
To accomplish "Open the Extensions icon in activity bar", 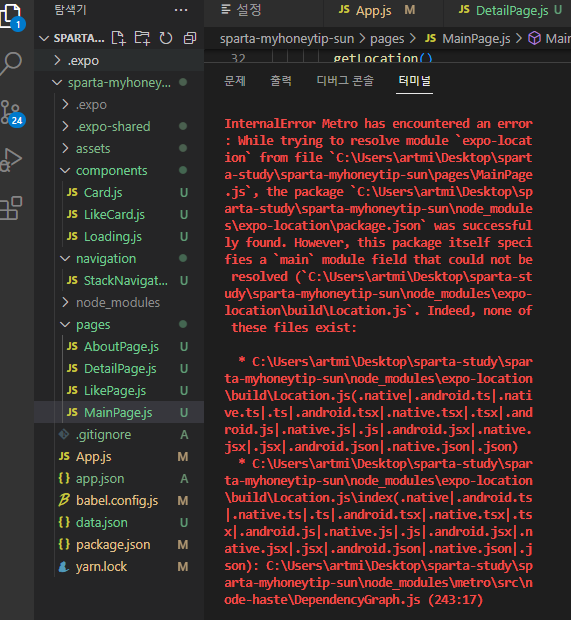I will (11, 208).
